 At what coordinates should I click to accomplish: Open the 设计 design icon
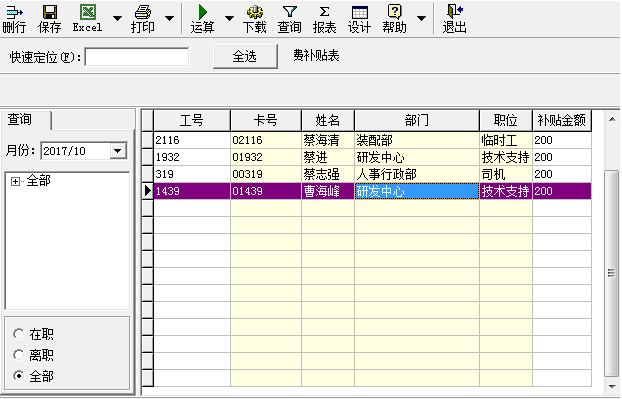coord(359,19)
